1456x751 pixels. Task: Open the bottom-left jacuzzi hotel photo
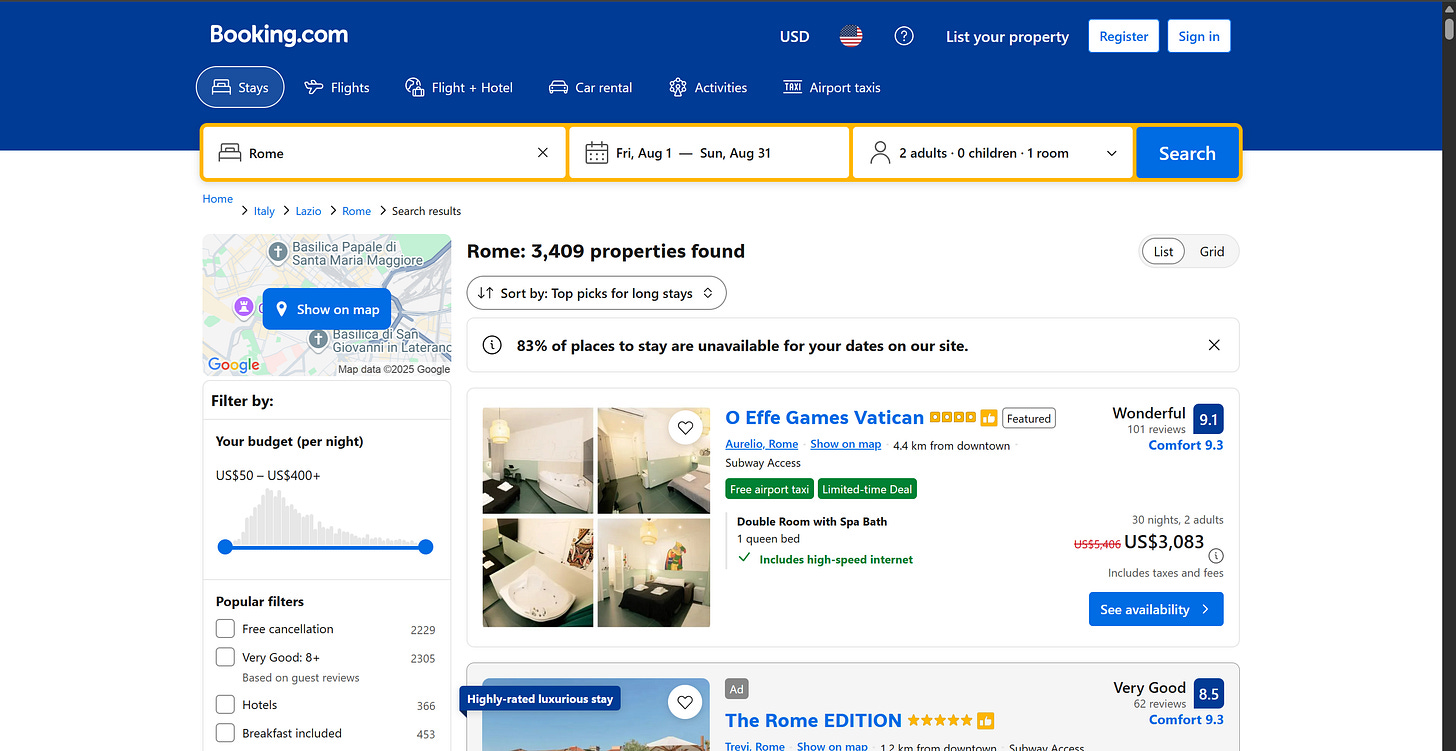[x=538, y=573]
